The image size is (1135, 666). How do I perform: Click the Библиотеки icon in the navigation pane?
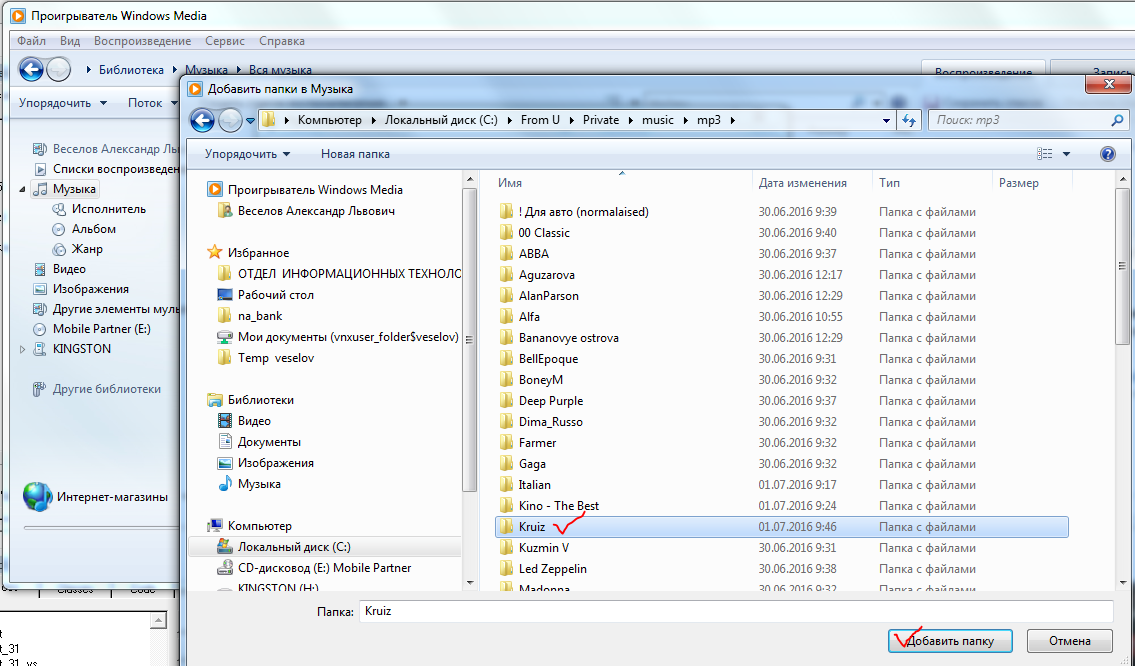(214, 400)
